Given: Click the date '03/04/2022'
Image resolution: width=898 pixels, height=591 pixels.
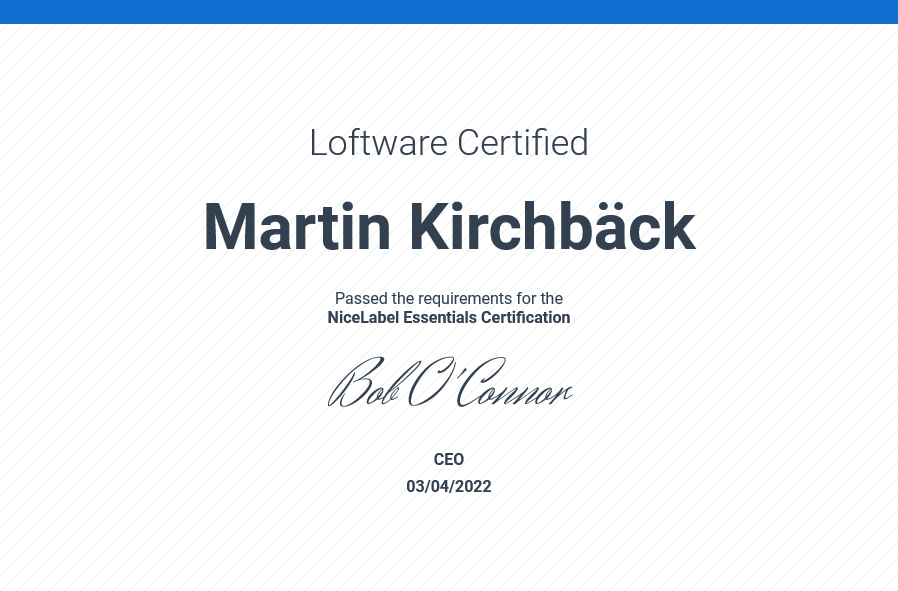Looking at the screenshot, I should [449, 486].
